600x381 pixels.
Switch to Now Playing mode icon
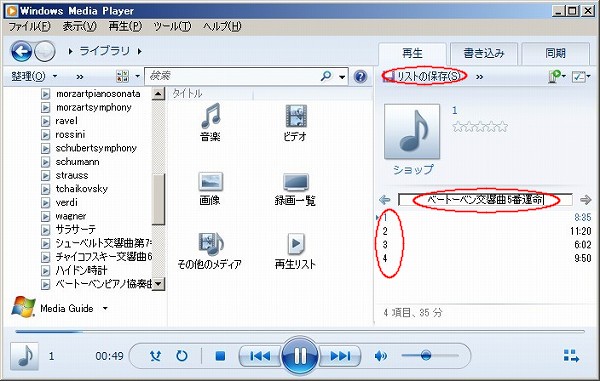(571, 356)
